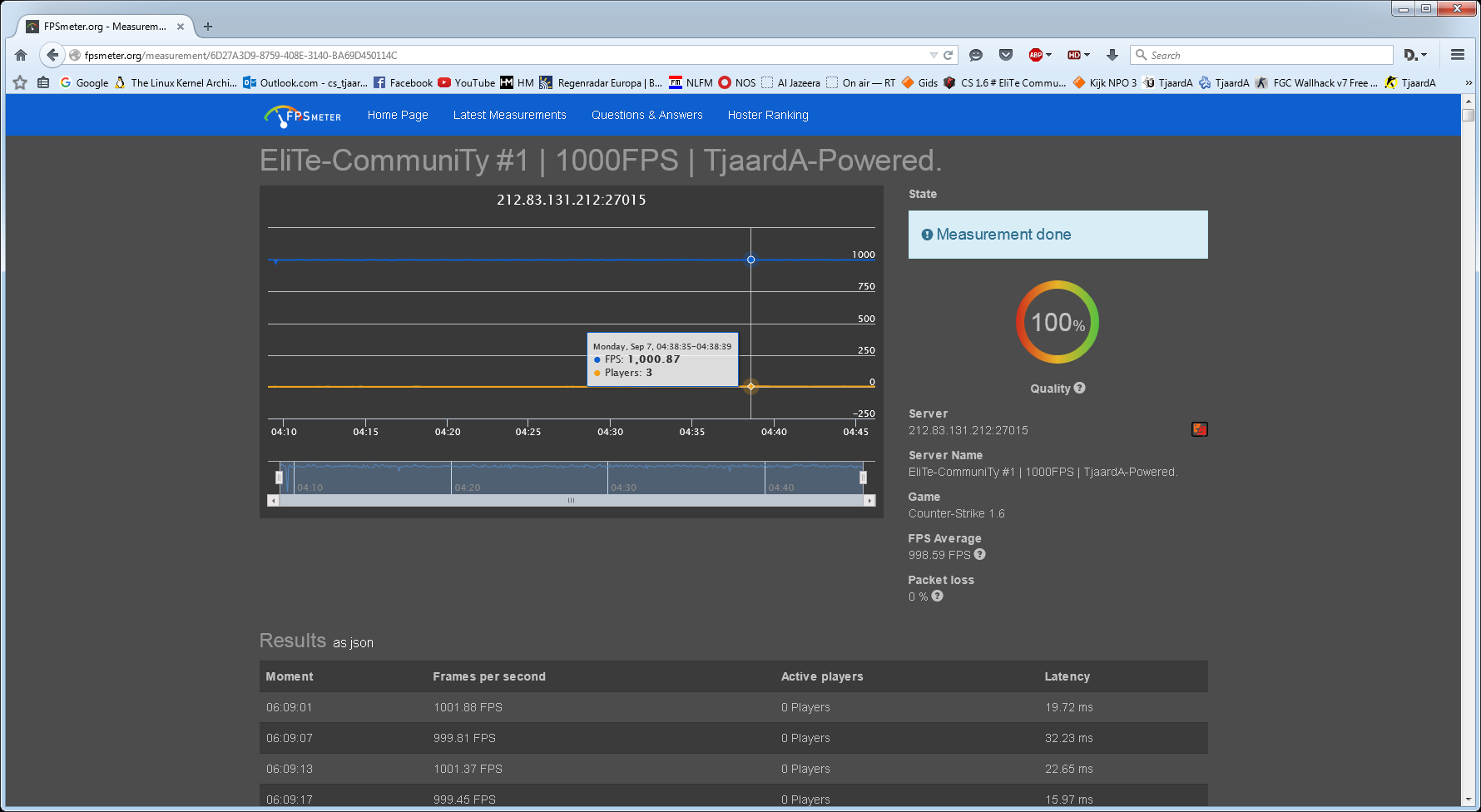The image size is (1481, 812).
Task: Open the bookmarks list icon
Action: (x=43, y=82)
